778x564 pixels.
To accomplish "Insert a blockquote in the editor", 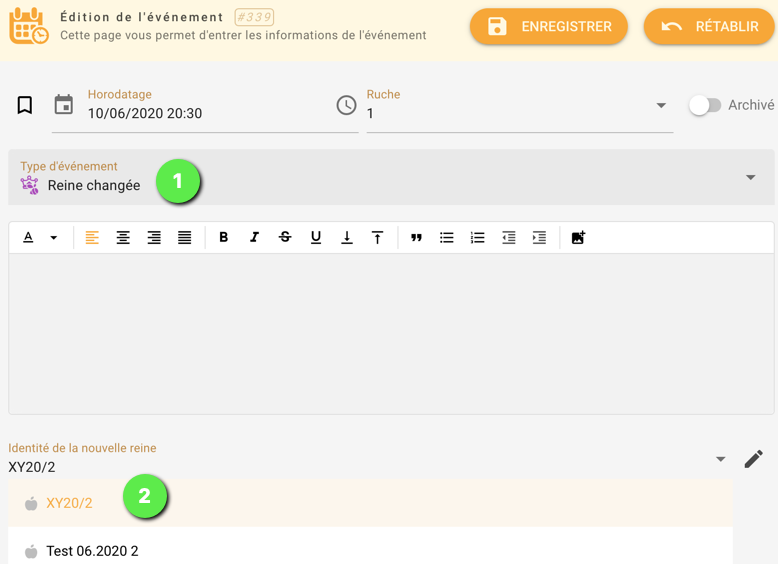I will click(x=416, y=237).
